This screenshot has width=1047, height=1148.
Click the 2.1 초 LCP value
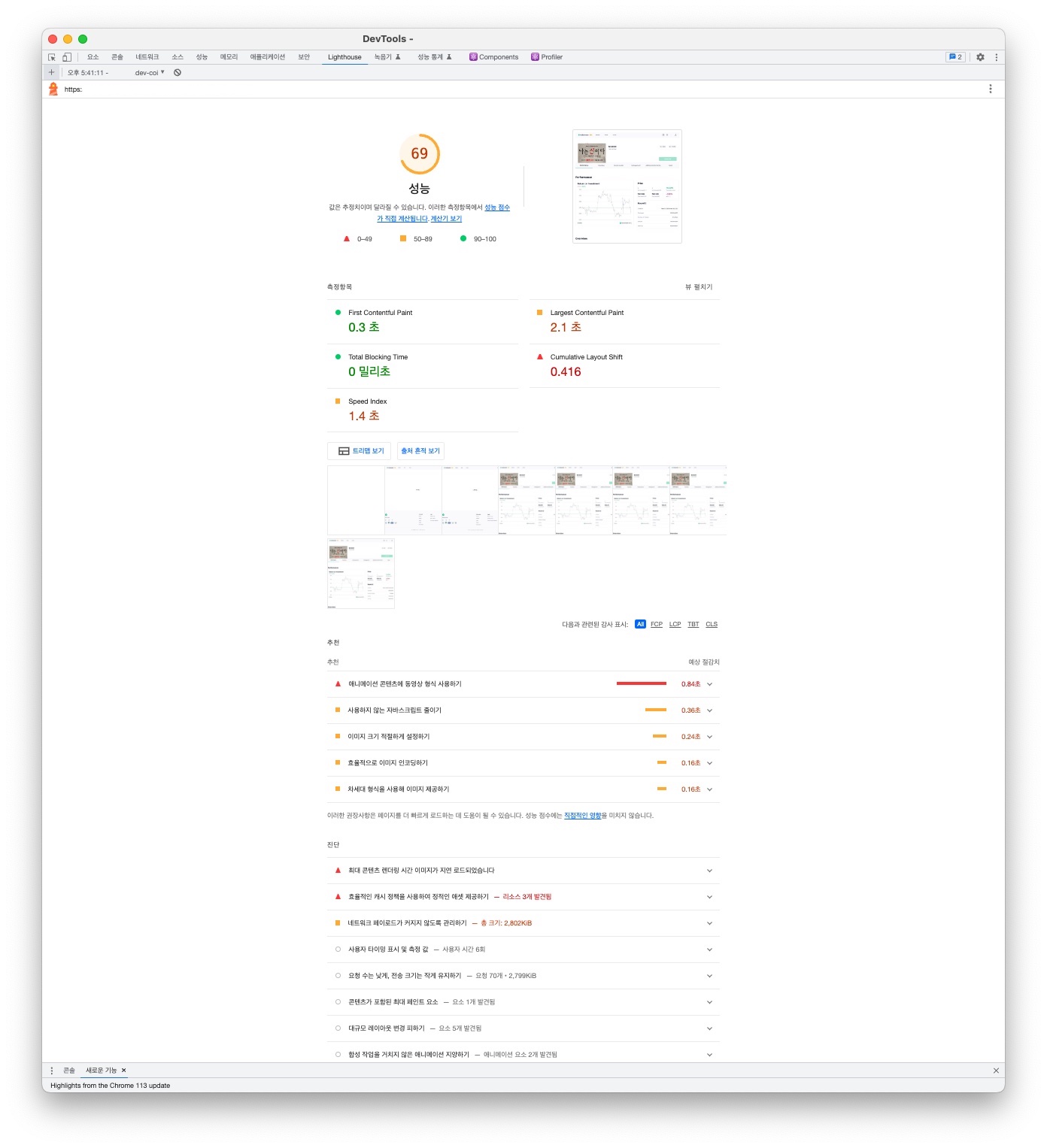[566, 328]
